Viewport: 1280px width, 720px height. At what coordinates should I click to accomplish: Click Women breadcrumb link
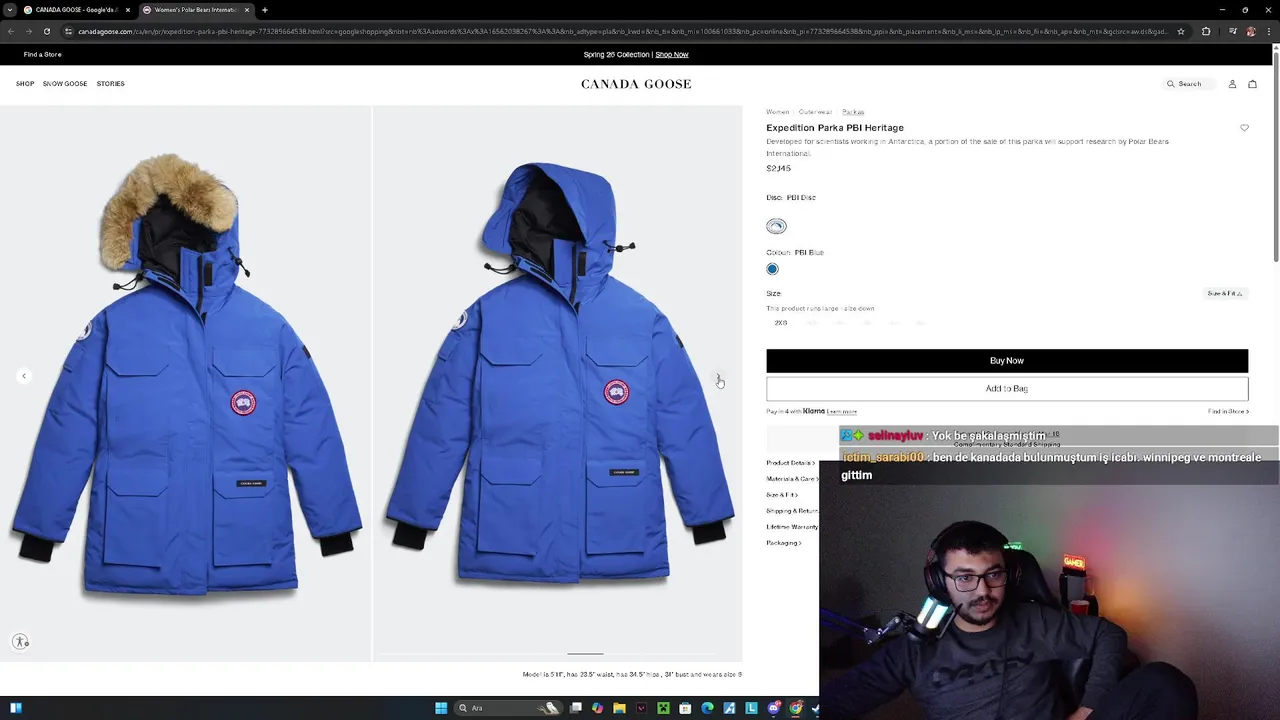[778, 112]
